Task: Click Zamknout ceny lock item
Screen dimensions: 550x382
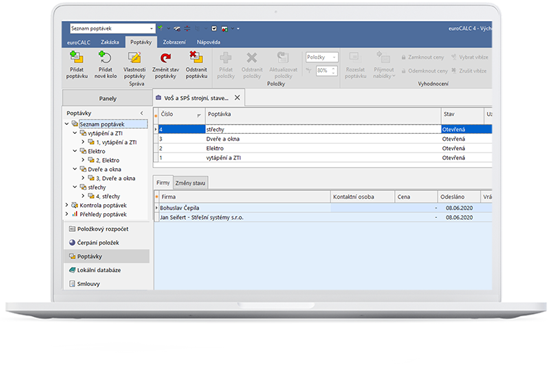Action: pos(423,57)
